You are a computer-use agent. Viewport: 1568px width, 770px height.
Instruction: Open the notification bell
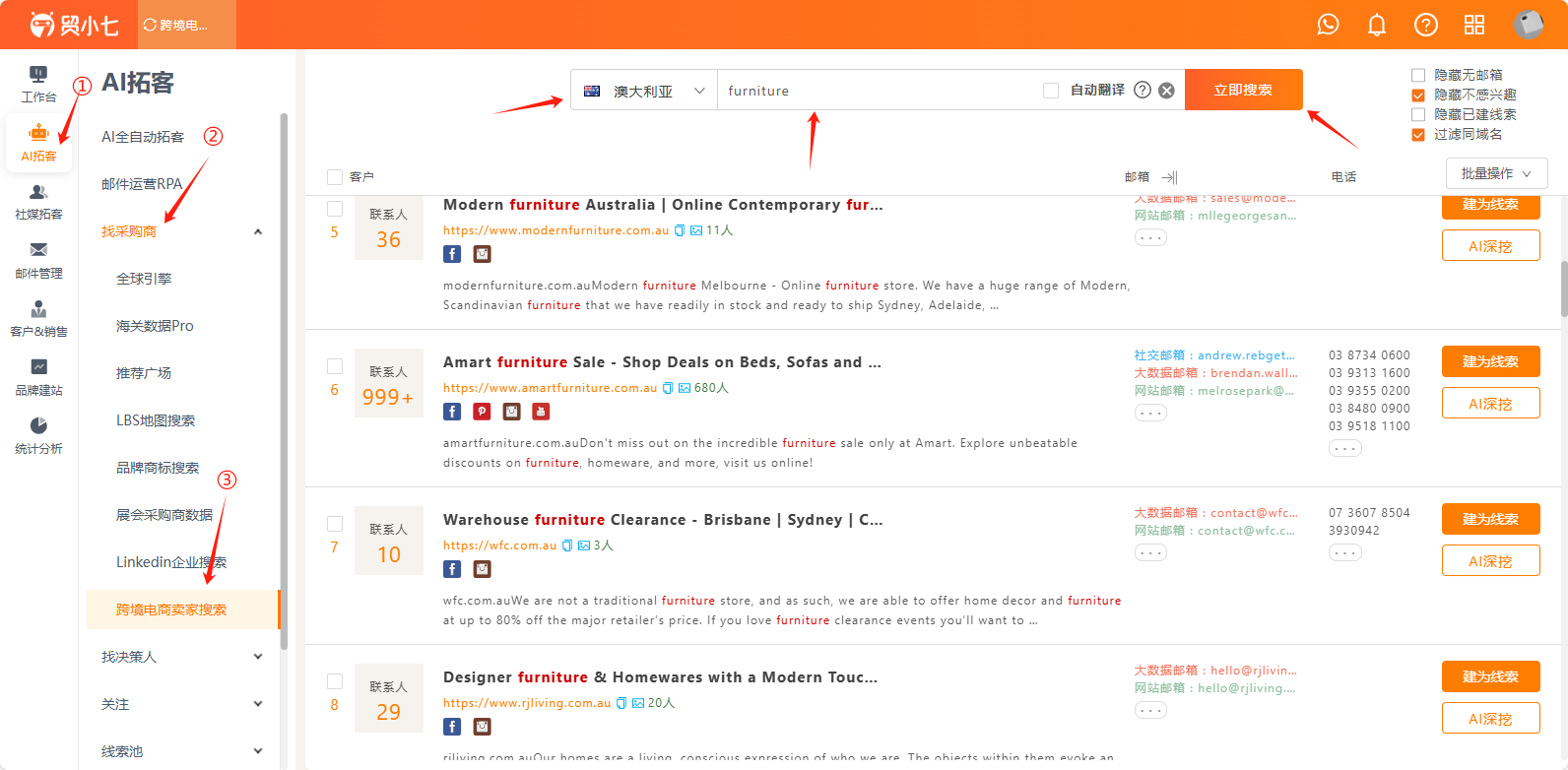[x=1377, y=25]
